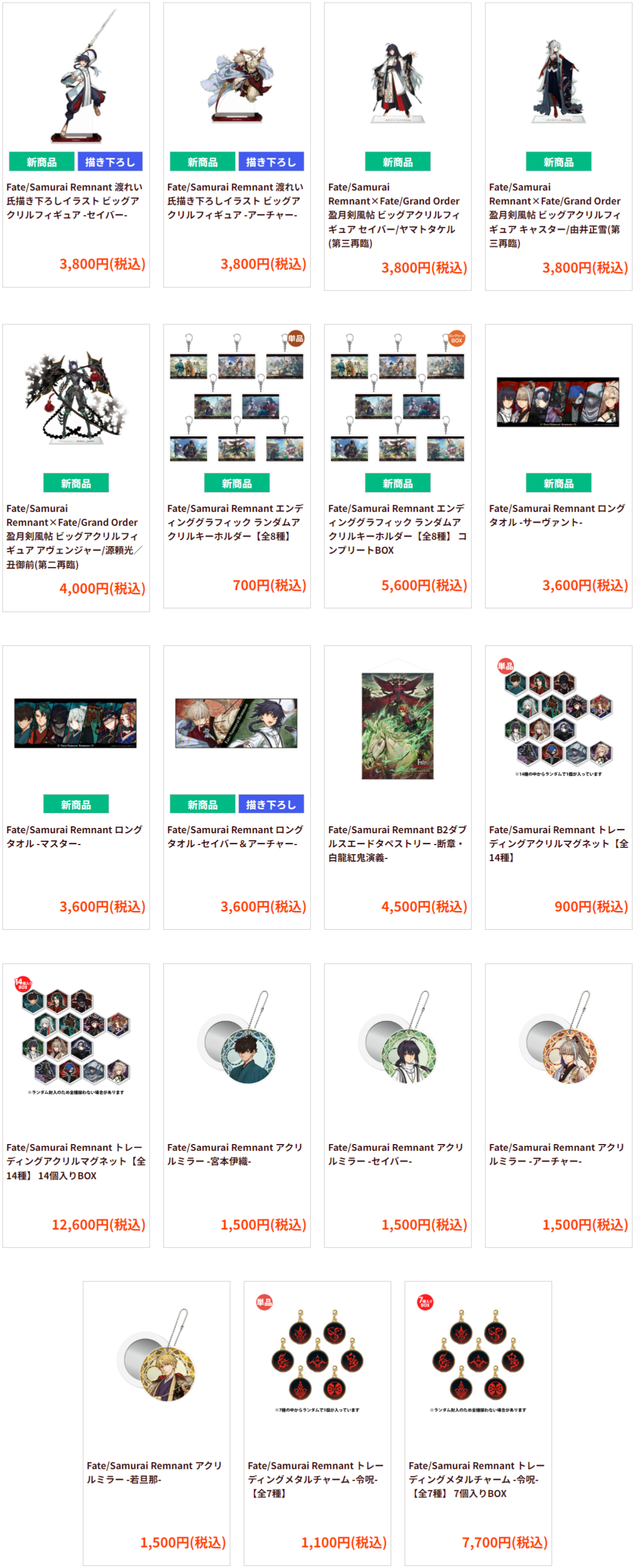
Task: Click the 単品 badge on ending graphic keyholders
Action: [295, 339]
